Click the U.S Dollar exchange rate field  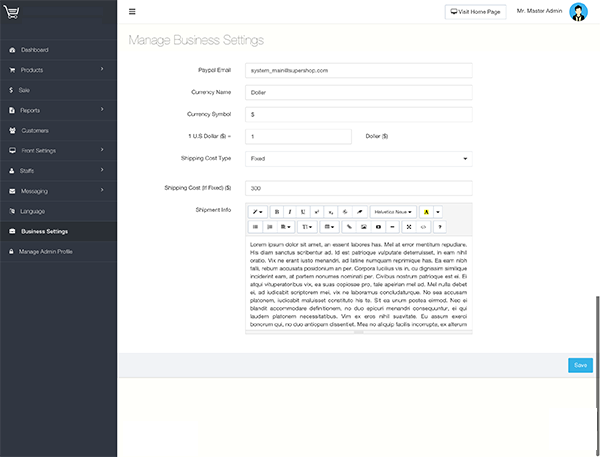(x=298, y=137)
